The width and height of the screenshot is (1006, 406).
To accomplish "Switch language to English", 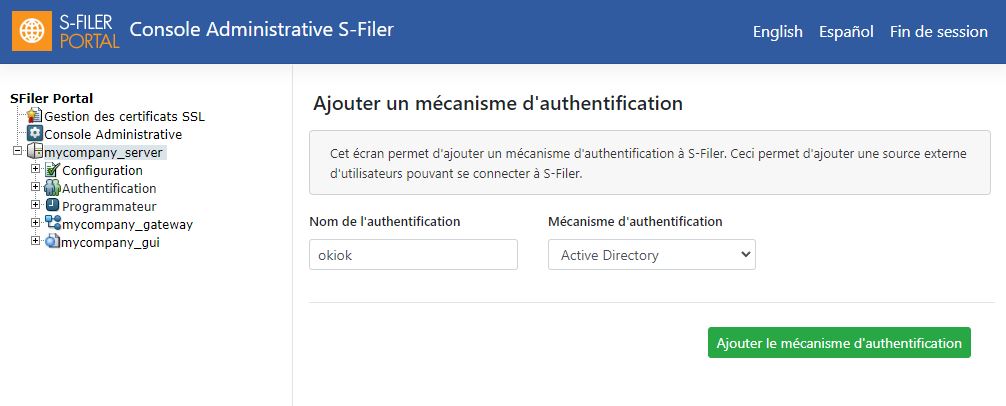I will click(x=778, y=31).
